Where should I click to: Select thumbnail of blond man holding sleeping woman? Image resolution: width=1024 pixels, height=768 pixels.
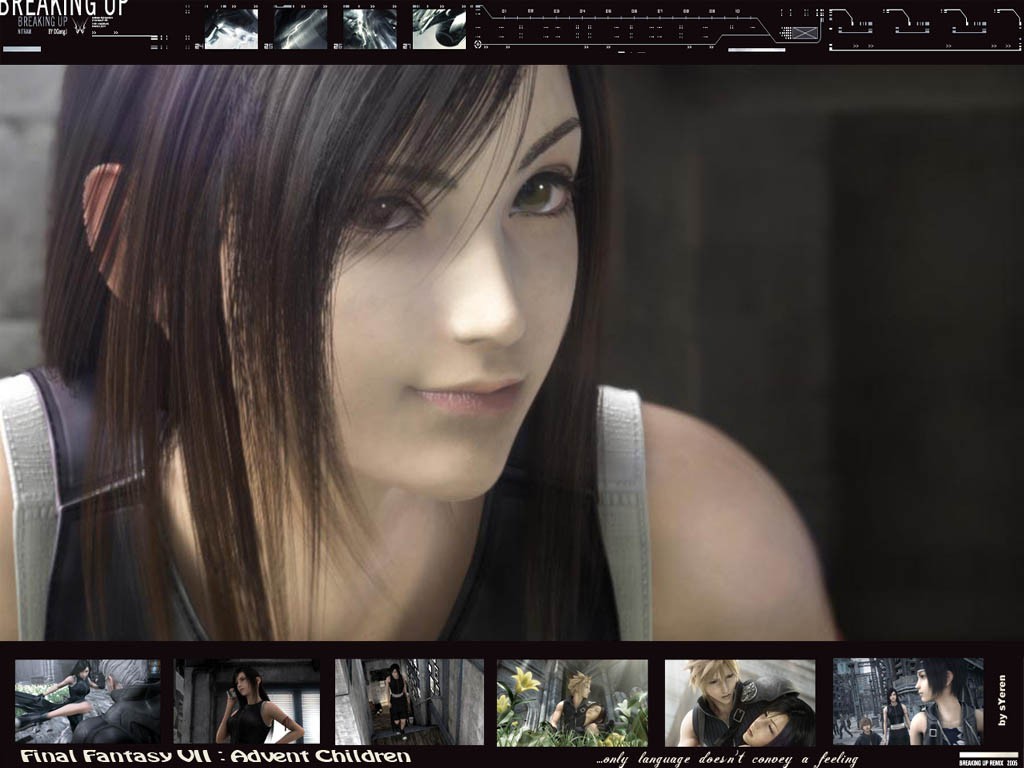[x=740, y=703]
